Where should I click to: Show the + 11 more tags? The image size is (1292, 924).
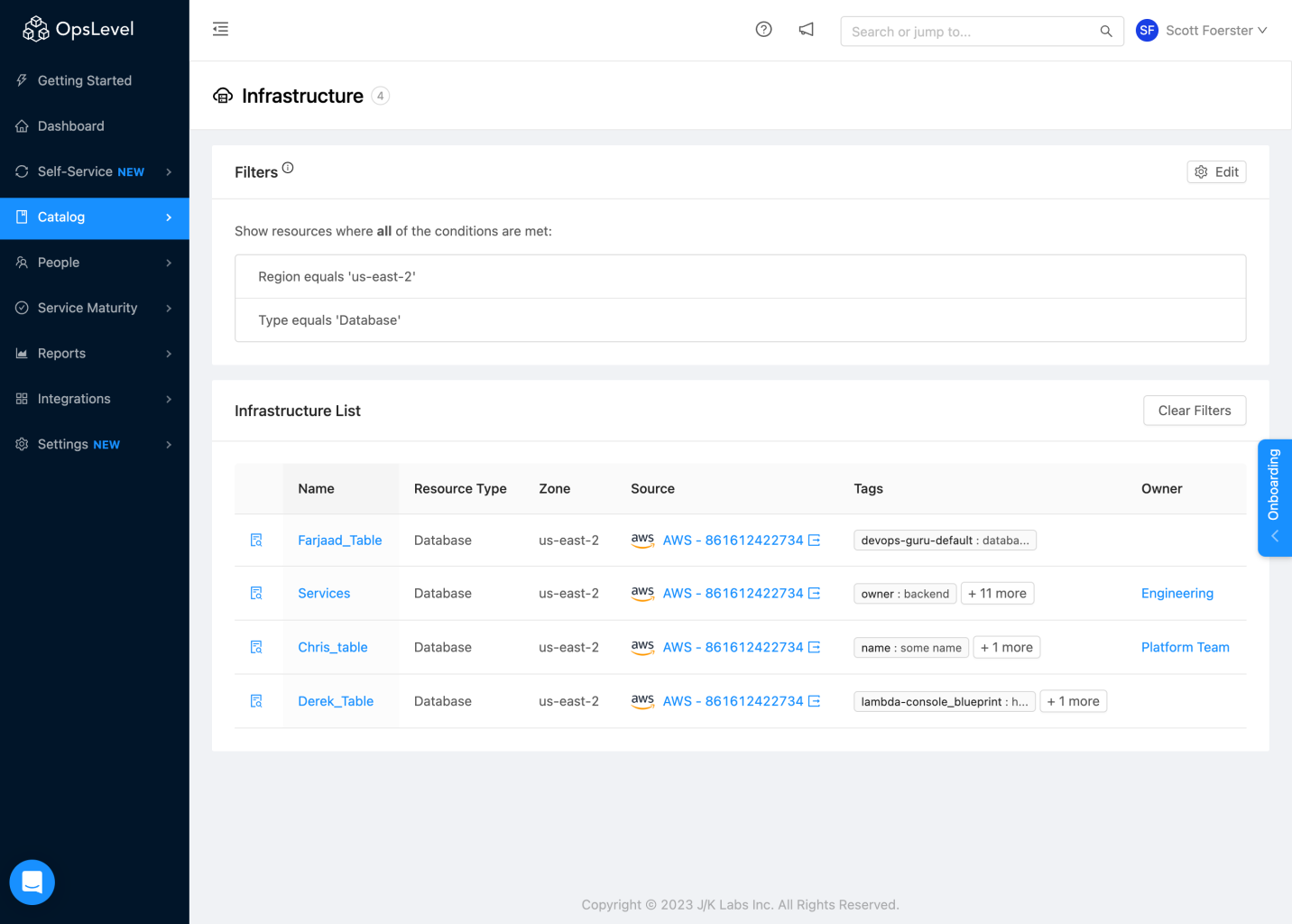click(997, 593)
